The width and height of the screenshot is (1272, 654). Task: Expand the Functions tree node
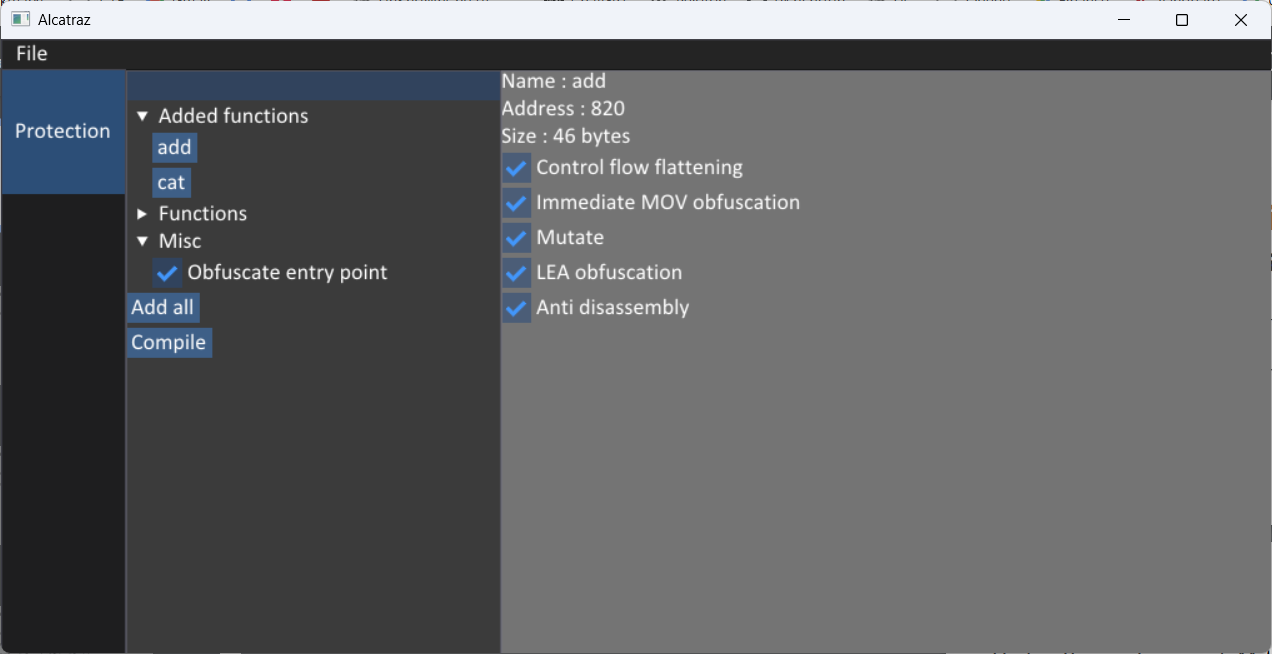pyautogui.click(x=142, y=214)
